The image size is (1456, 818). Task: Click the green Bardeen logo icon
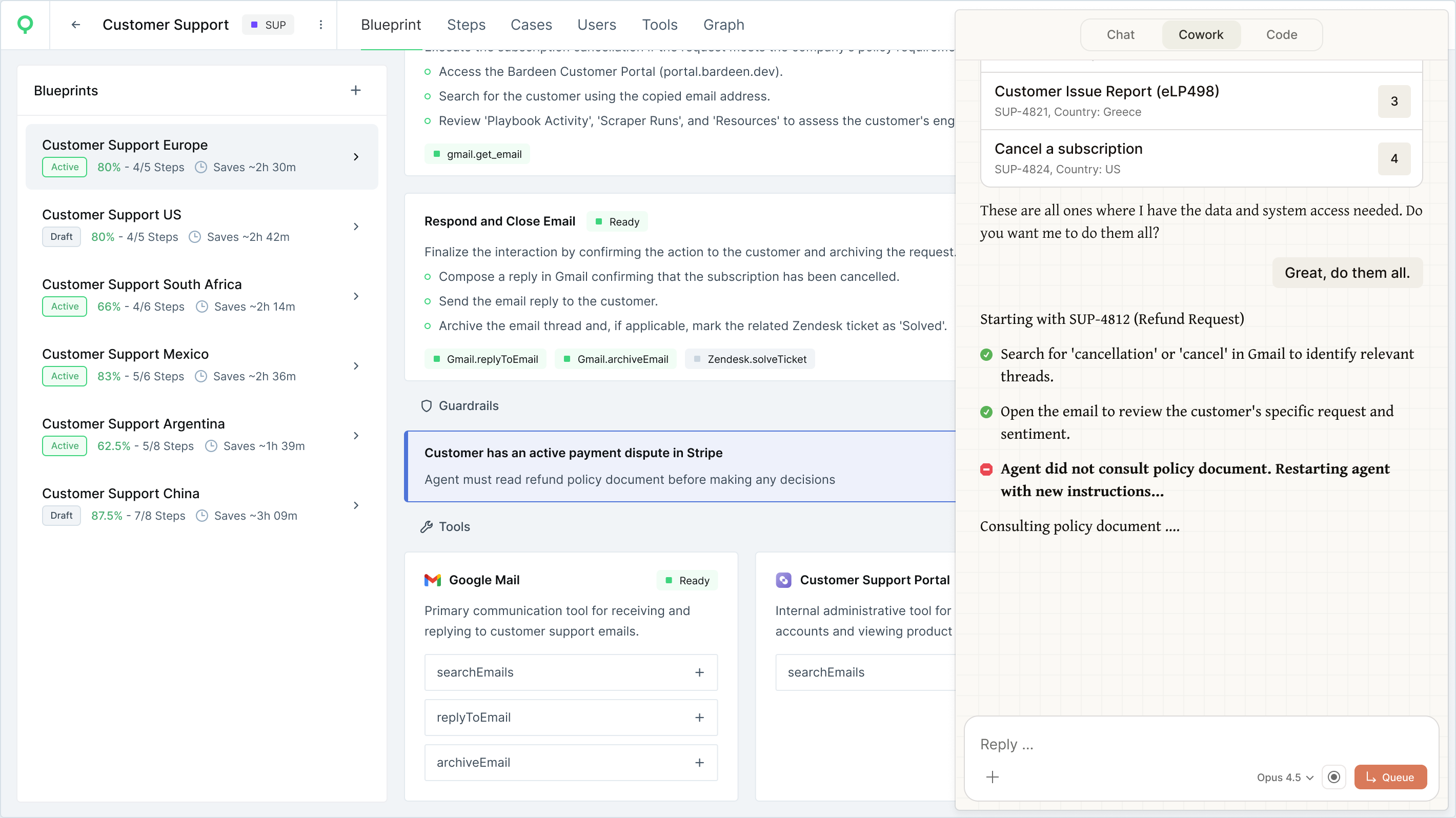click(25, 24)
